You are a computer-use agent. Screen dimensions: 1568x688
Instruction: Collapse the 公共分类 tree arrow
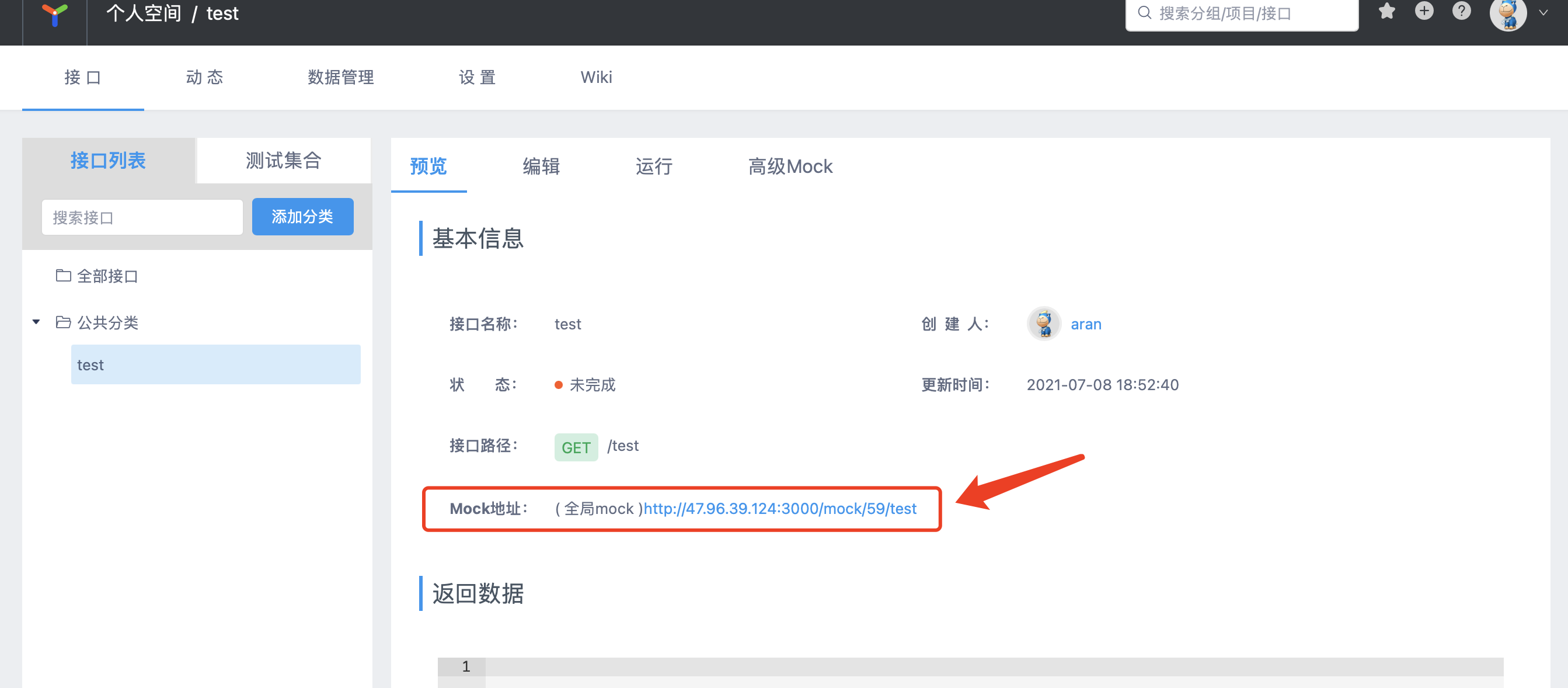[x=37, y=322]
